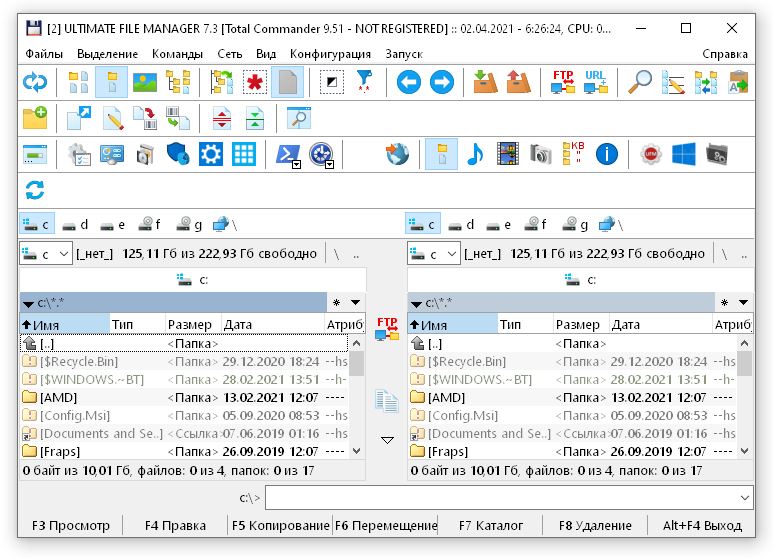Click the globe internet icon
Screen dimensions: 773x558
(397, 154)
